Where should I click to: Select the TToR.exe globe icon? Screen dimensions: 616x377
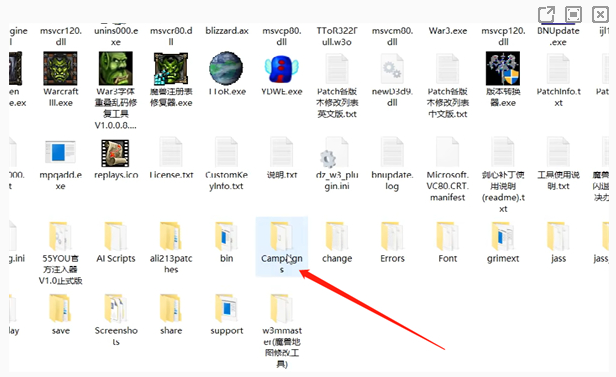coord(226,68)
